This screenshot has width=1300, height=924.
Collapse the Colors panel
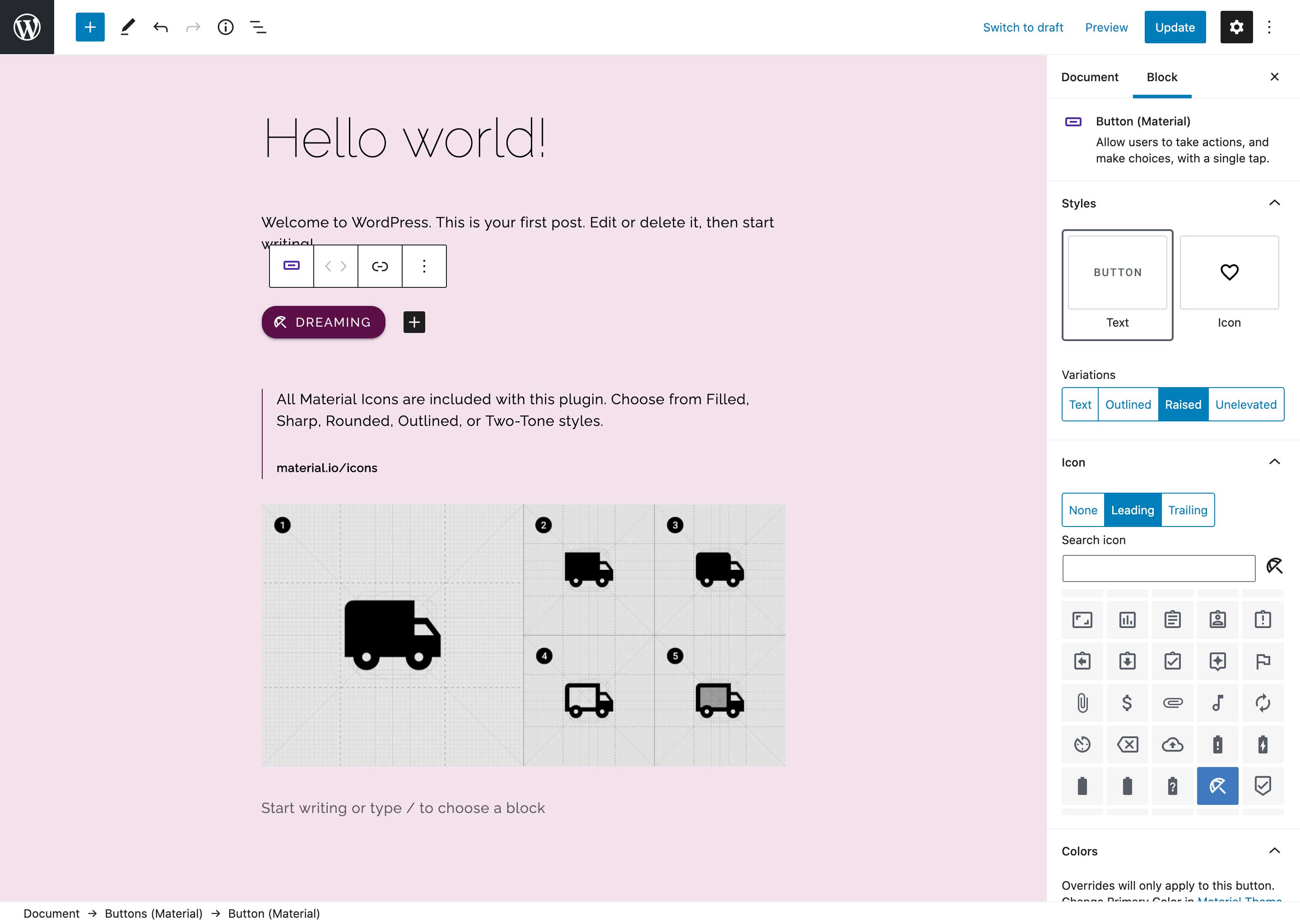point(1274,850)
